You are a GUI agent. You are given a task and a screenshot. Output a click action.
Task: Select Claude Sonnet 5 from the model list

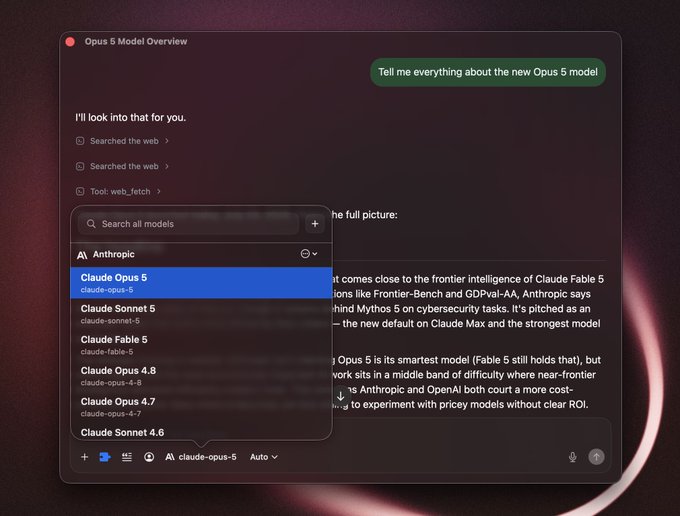[x=201, y=314]
